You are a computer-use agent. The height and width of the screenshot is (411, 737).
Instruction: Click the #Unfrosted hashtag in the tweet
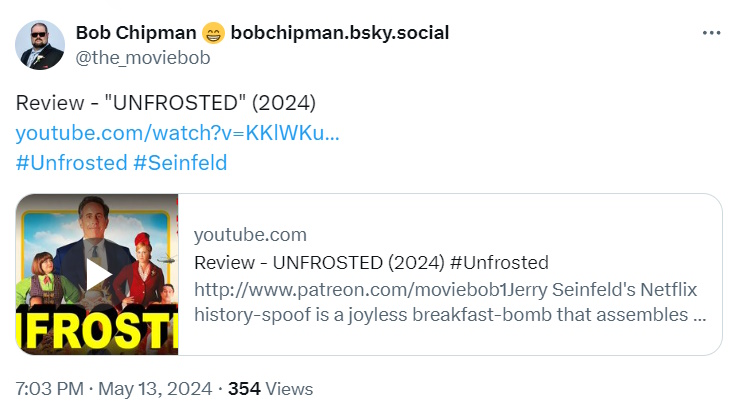pos(71,162)
